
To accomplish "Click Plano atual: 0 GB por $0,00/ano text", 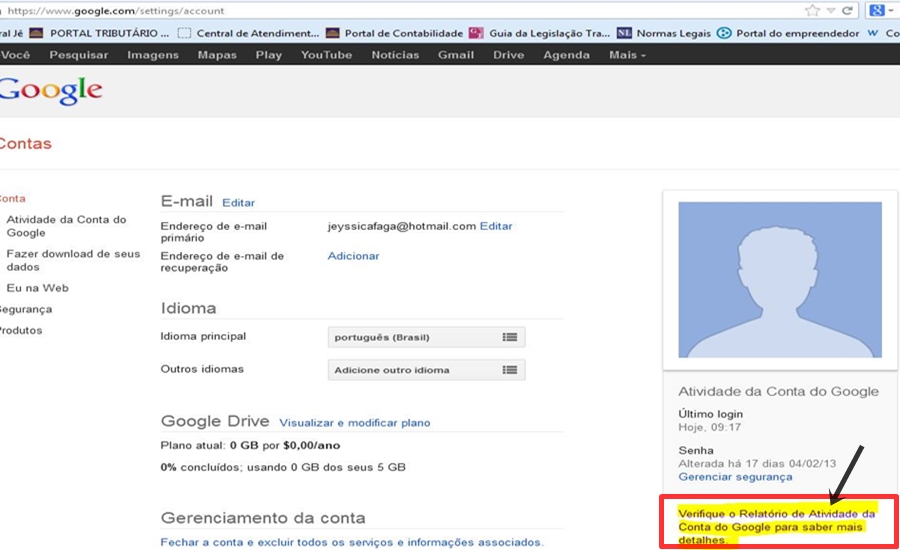I will click(x=250, y=445).
